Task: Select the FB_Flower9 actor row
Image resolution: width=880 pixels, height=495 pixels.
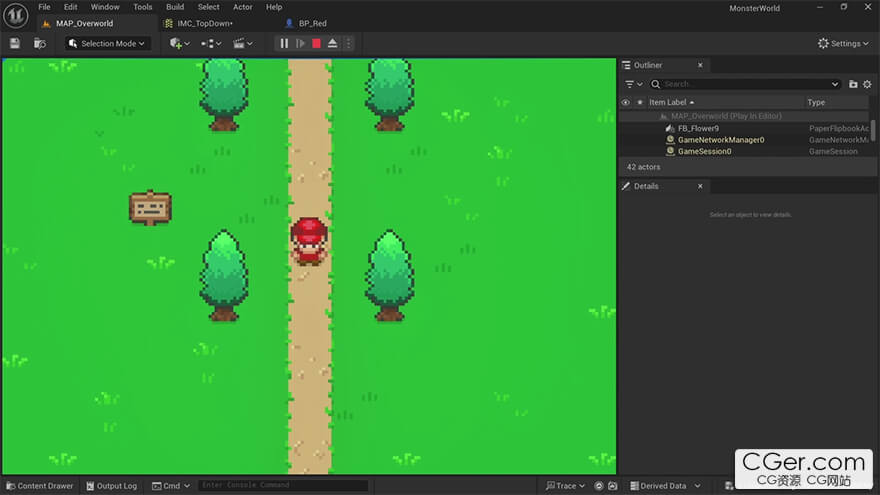Action: 745,129
